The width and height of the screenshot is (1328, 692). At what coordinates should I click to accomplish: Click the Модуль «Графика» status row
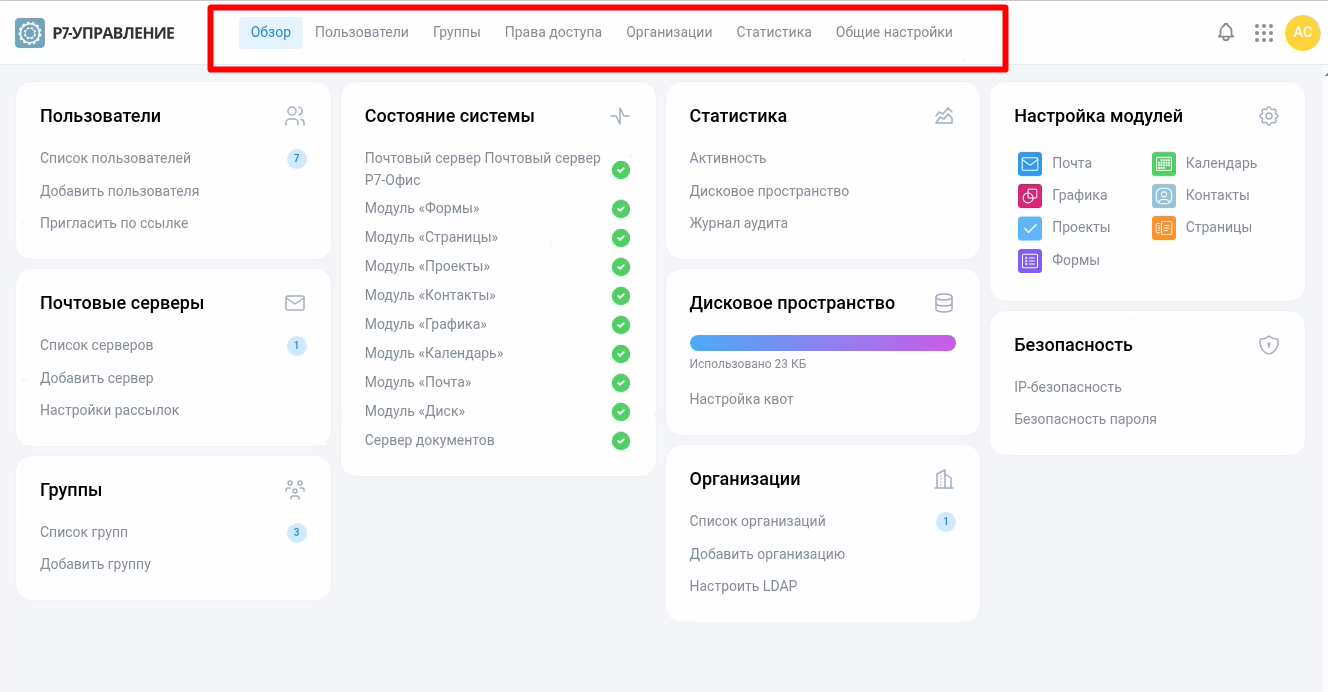click(x=497, y=325)
